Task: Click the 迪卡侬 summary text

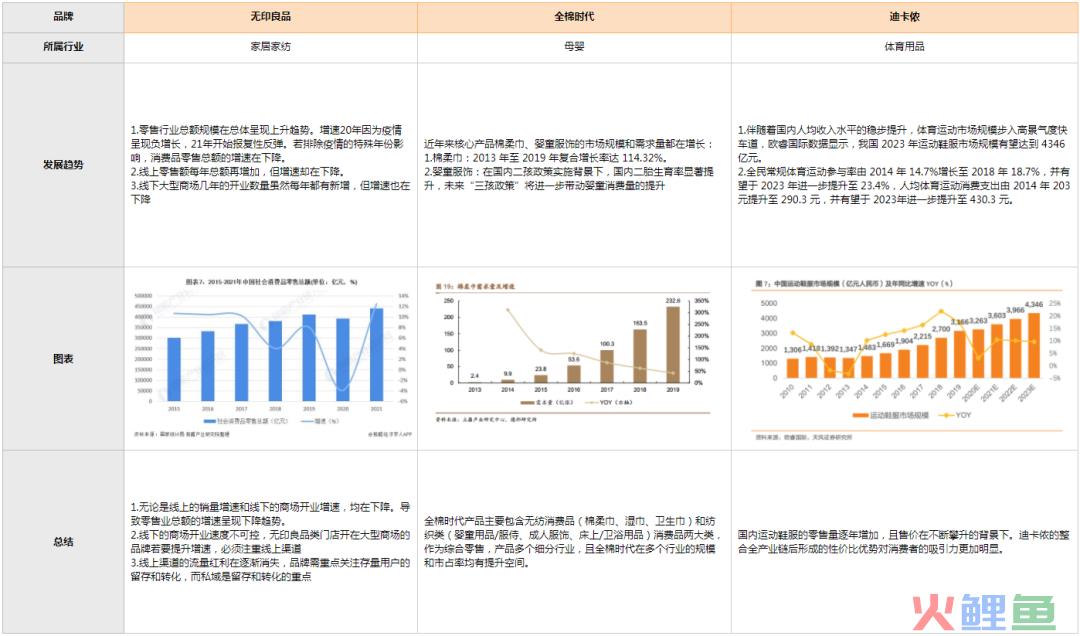Action: tap(904, 542)
